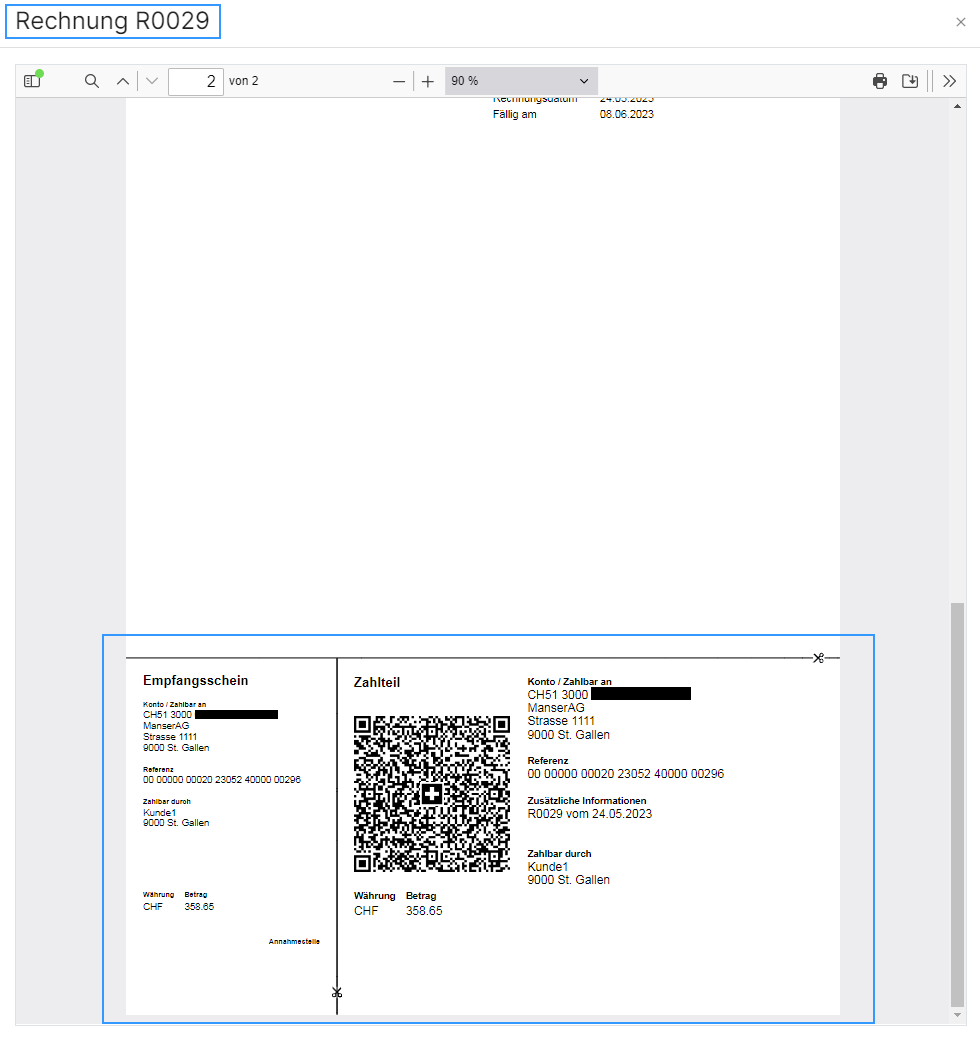Click the Zahlteil reference number
This screenshot has width=980, height=1040.
(x=625, y=774)
